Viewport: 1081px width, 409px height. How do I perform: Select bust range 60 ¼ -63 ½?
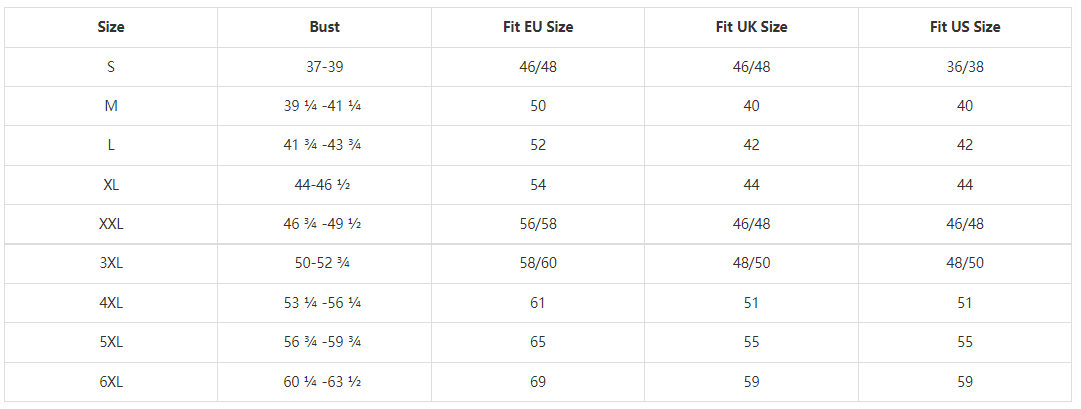(x=324, y=382)
